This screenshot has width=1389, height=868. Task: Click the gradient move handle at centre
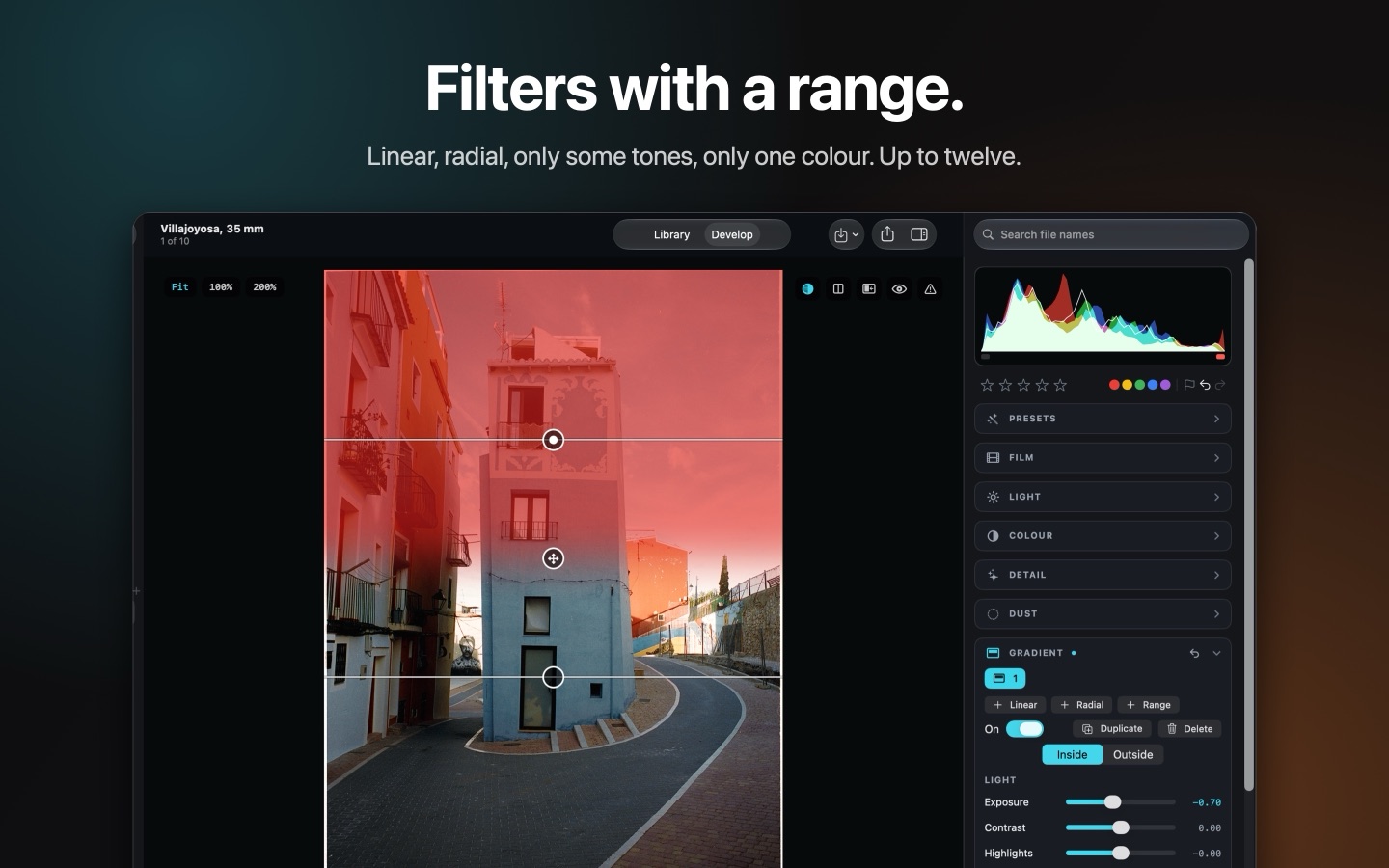553,558
